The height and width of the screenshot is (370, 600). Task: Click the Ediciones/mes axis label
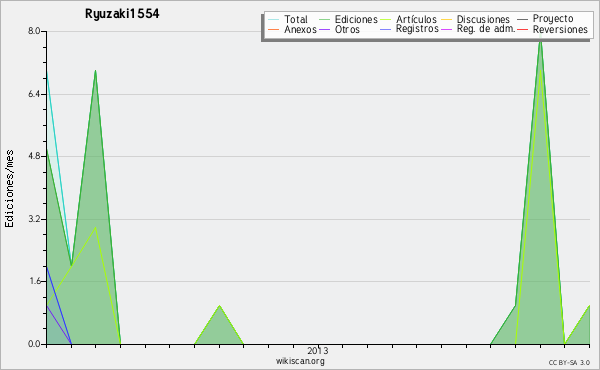(9, 189)
